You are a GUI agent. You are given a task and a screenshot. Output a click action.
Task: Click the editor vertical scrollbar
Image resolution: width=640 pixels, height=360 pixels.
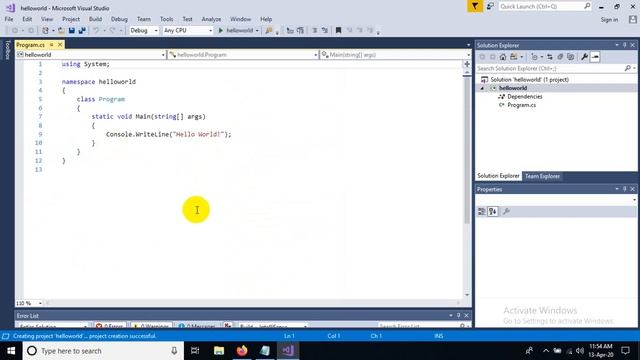[467, 149]
